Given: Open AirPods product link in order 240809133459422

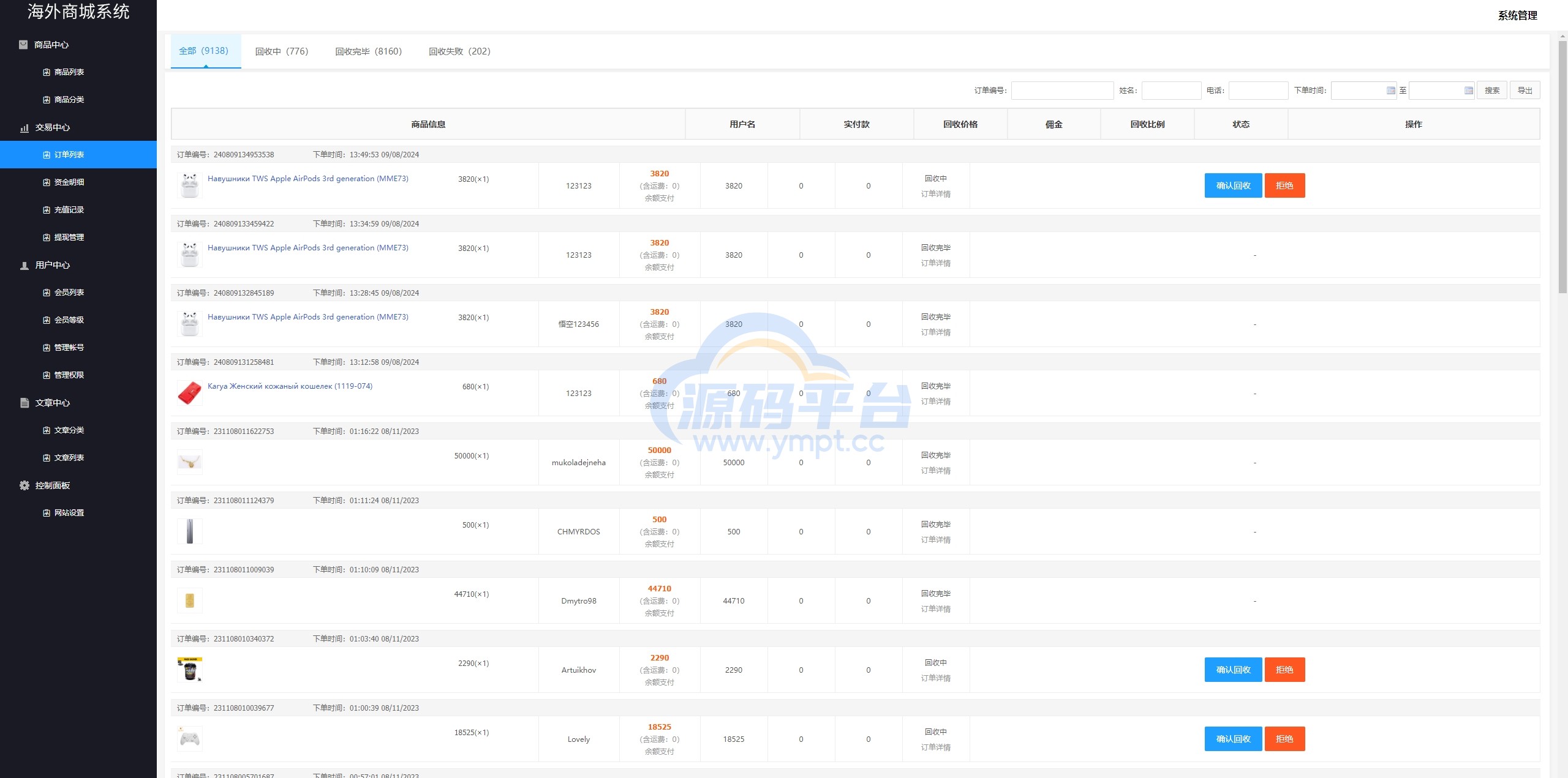Looking at the screenshot, I should [x=308, y=248].
